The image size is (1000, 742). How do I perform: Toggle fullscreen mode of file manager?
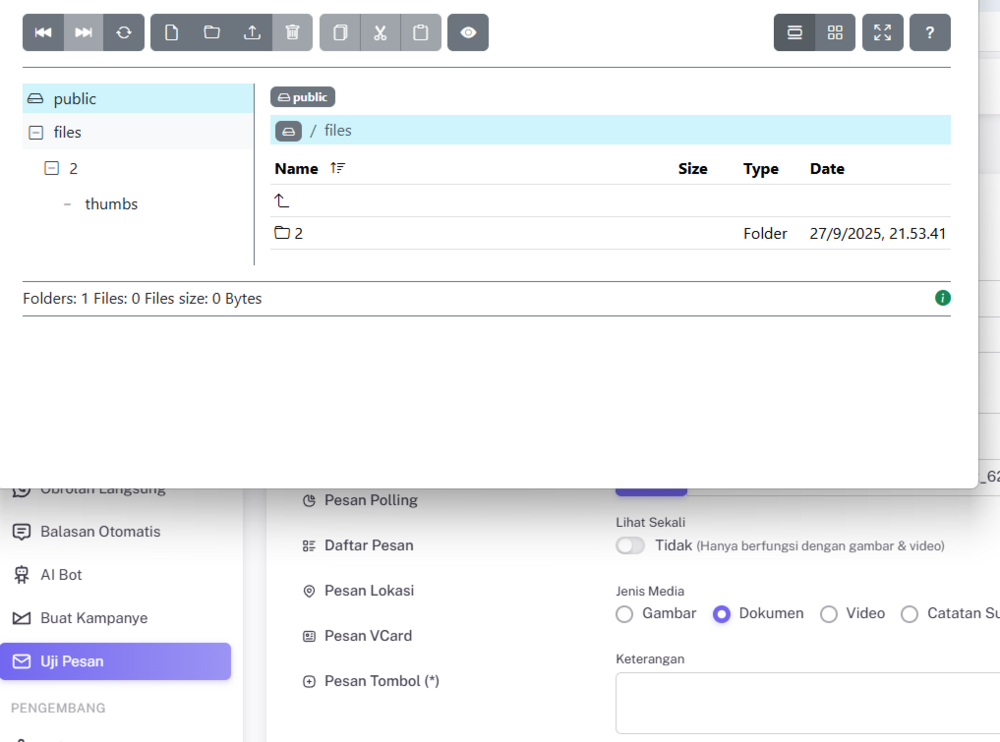882,33
